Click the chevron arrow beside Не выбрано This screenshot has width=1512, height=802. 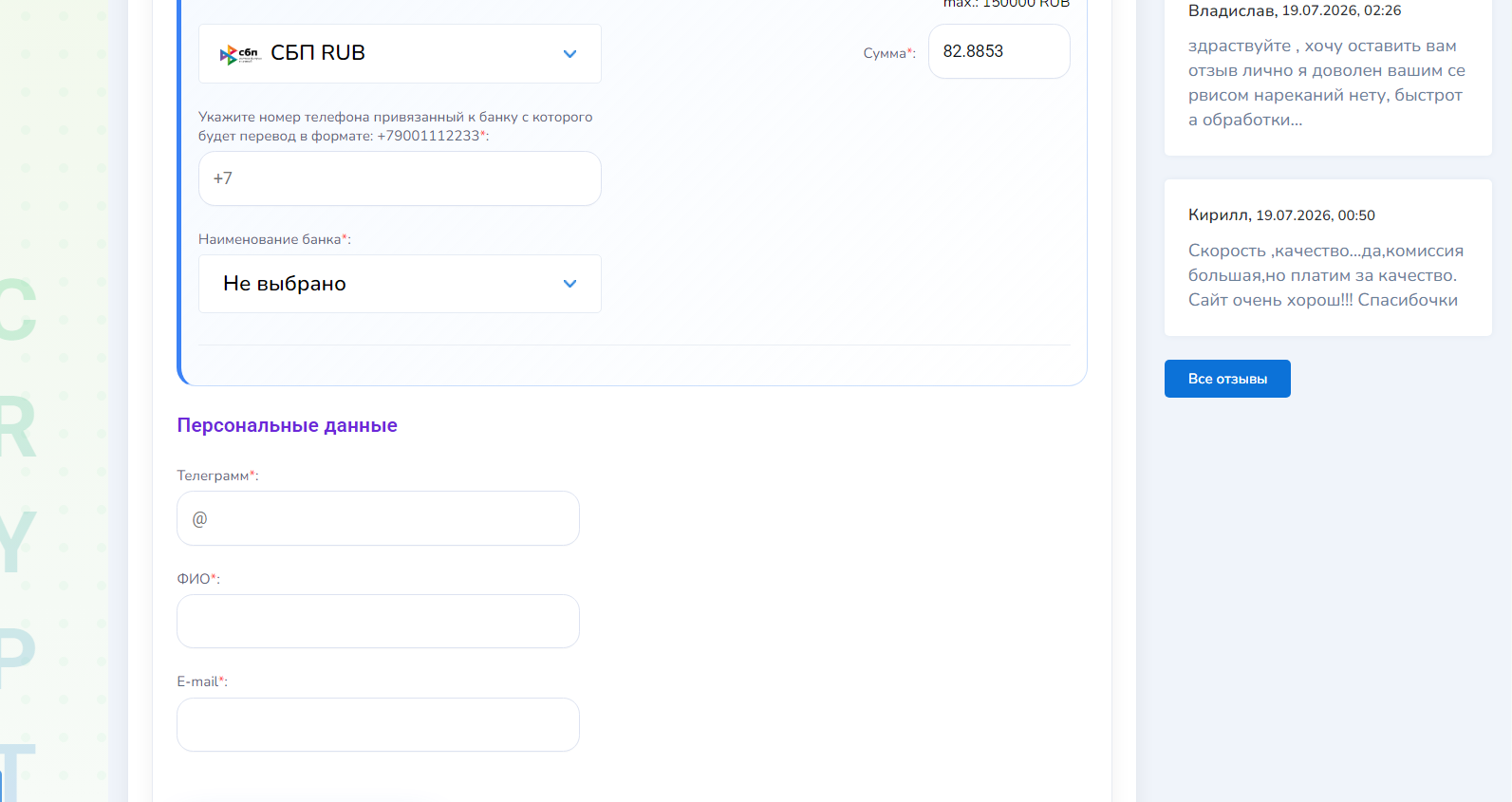tap(569, 284)
